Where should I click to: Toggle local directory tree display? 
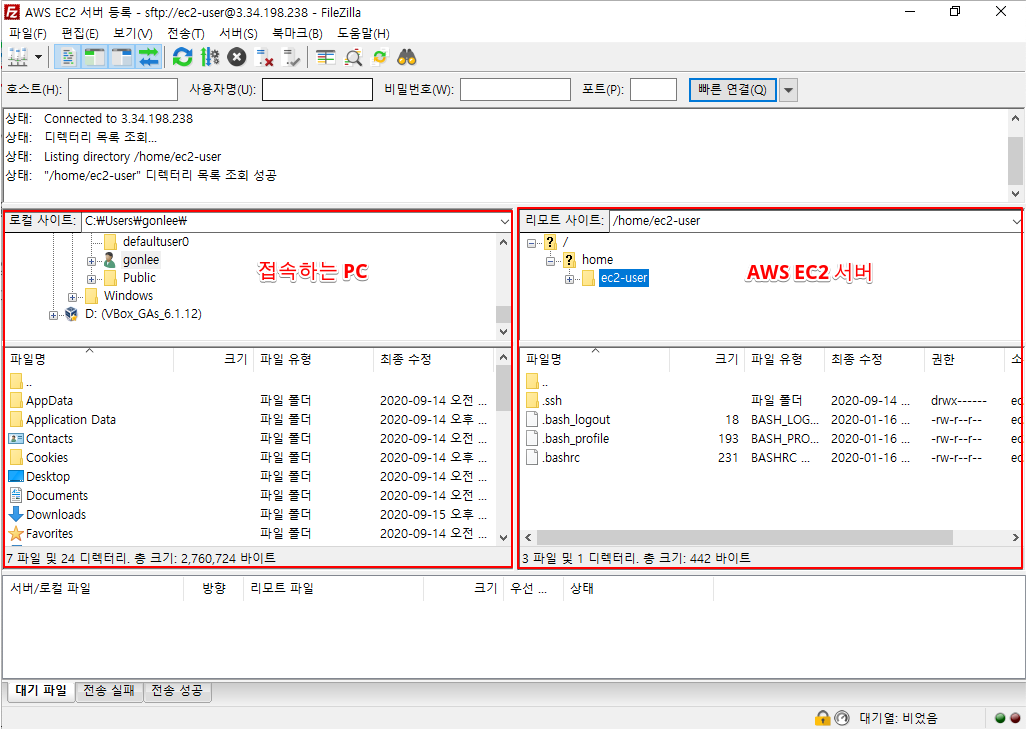pyautogui.click(x=94, y=58)
